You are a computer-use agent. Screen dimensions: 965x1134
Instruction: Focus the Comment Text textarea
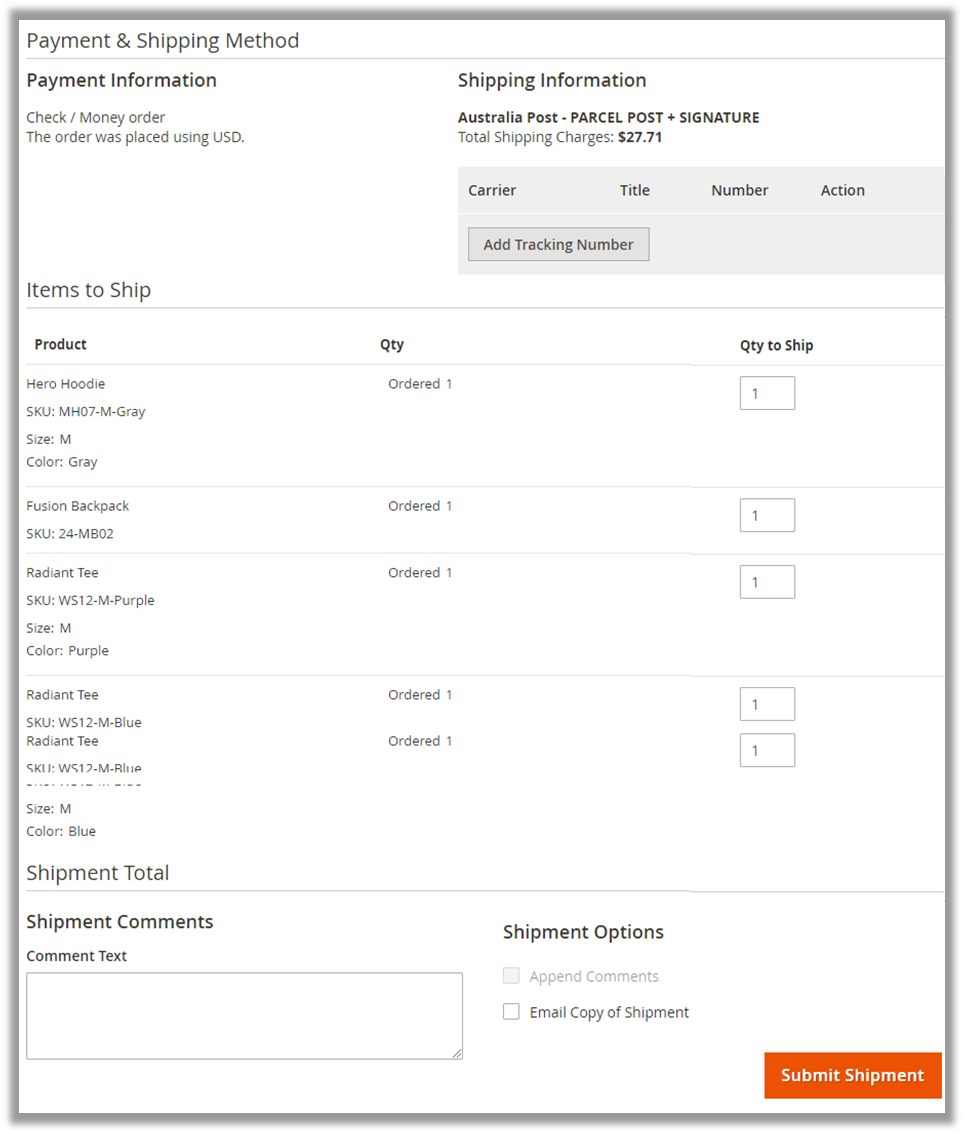[244, 1015]
